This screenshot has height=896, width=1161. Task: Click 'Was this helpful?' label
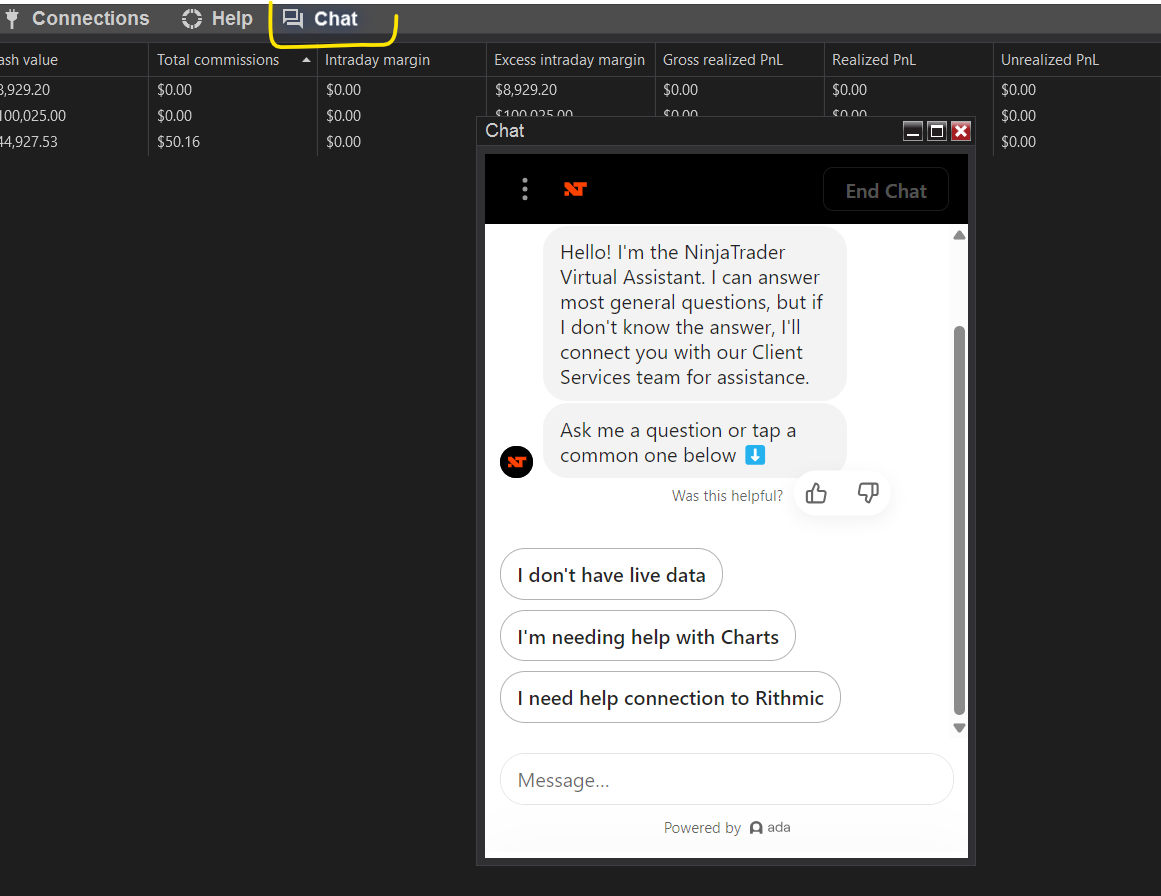(727, 495)
